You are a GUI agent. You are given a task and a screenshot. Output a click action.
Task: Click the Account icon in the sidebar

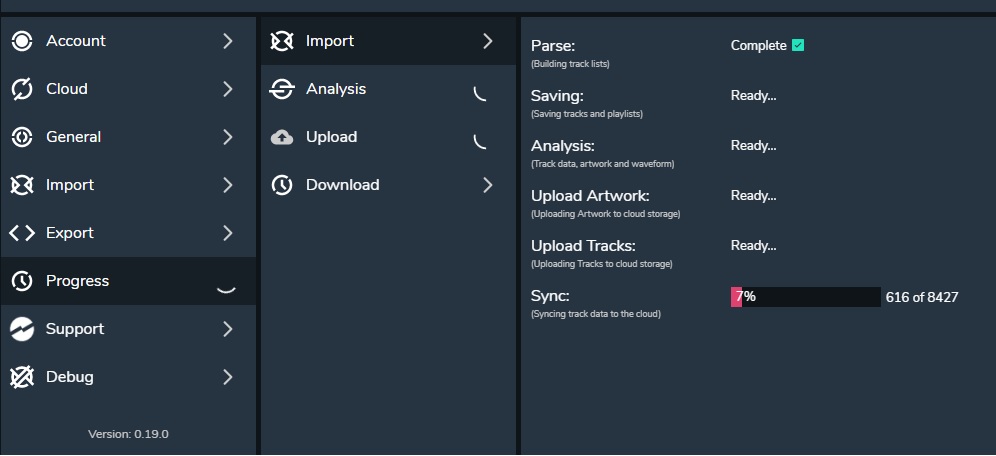22,41
